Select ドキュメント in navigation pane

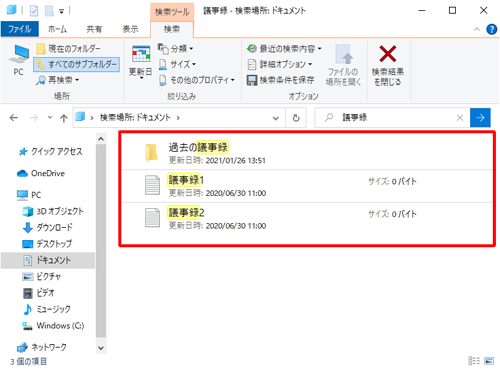point(48,260)
